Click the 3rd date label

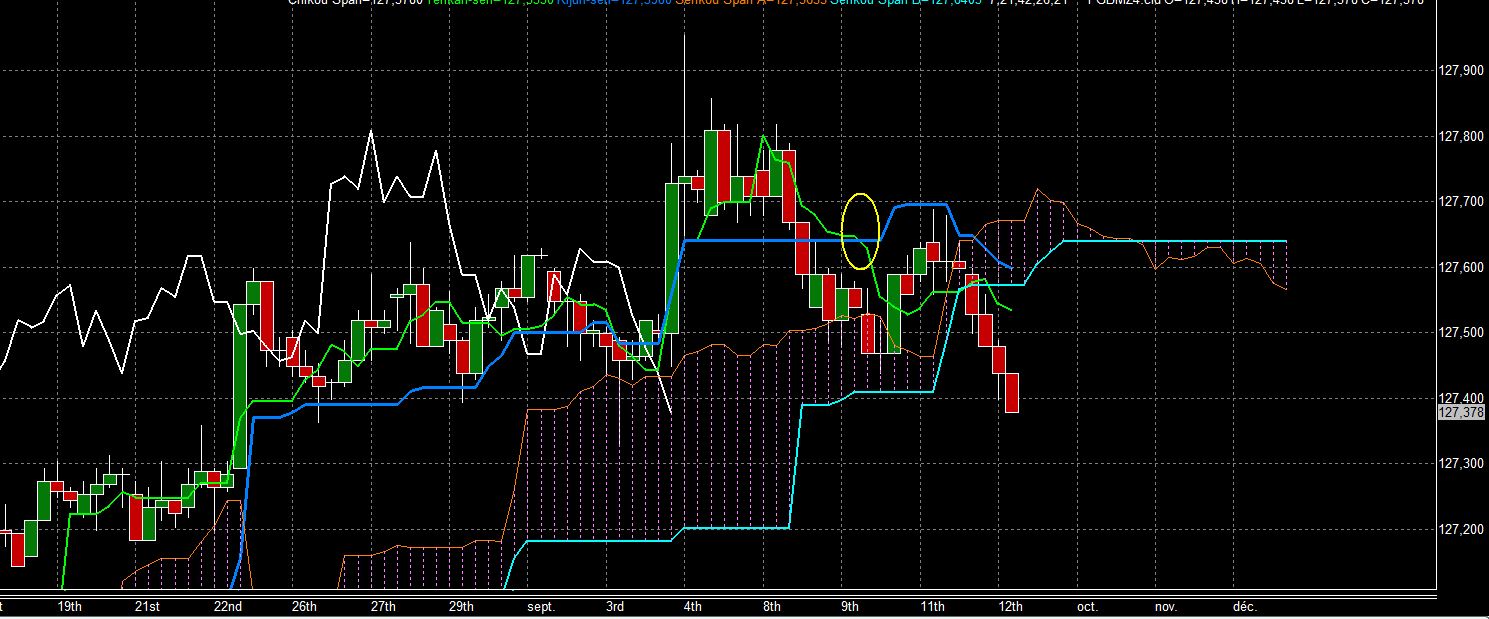(614, 607)
